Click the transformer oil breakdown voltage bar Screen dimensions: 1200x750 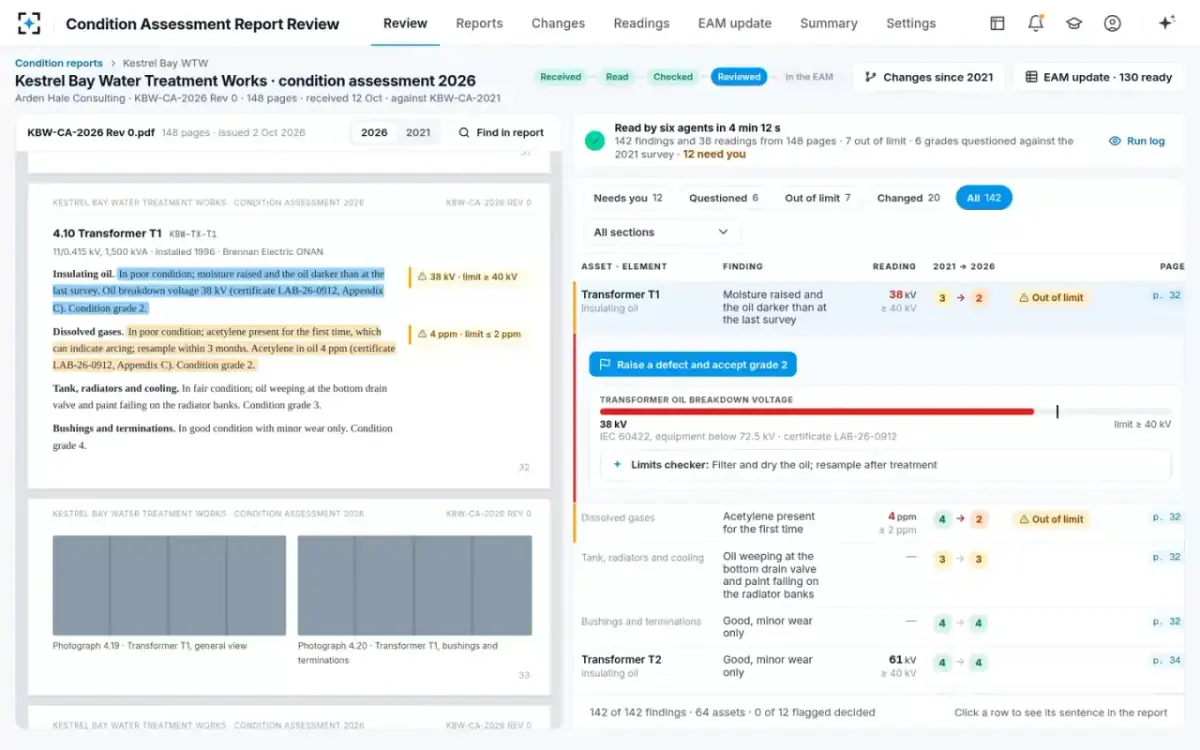885,411
